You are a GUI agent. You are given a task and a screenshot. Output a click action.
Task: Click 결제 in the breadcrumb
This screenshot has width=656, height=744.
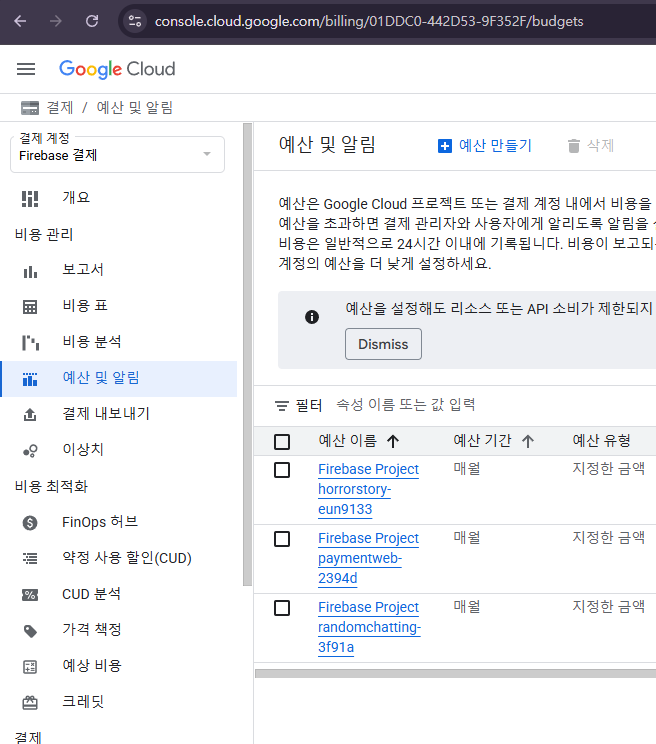point(60,108)
